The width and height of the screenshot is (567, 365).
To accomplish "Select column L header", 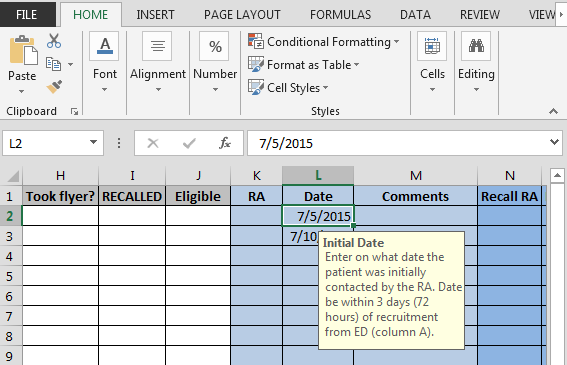I will click(x=318, y=176).
